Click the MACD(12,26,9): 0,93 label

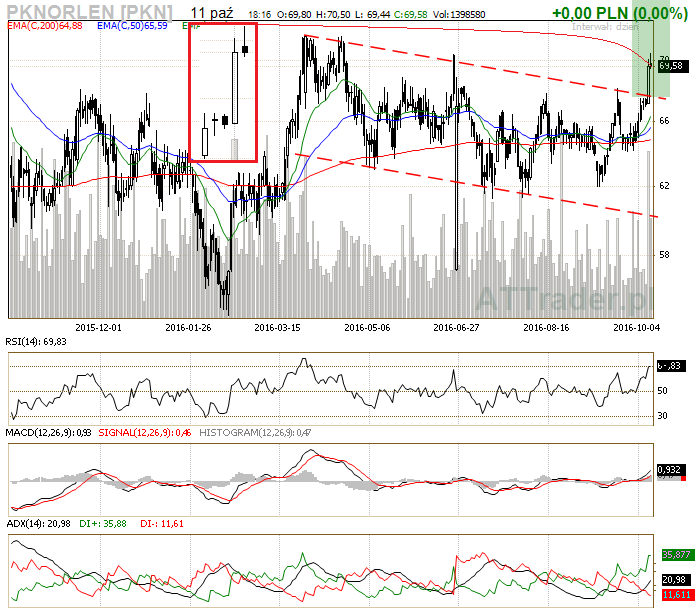tap(49, 433)
